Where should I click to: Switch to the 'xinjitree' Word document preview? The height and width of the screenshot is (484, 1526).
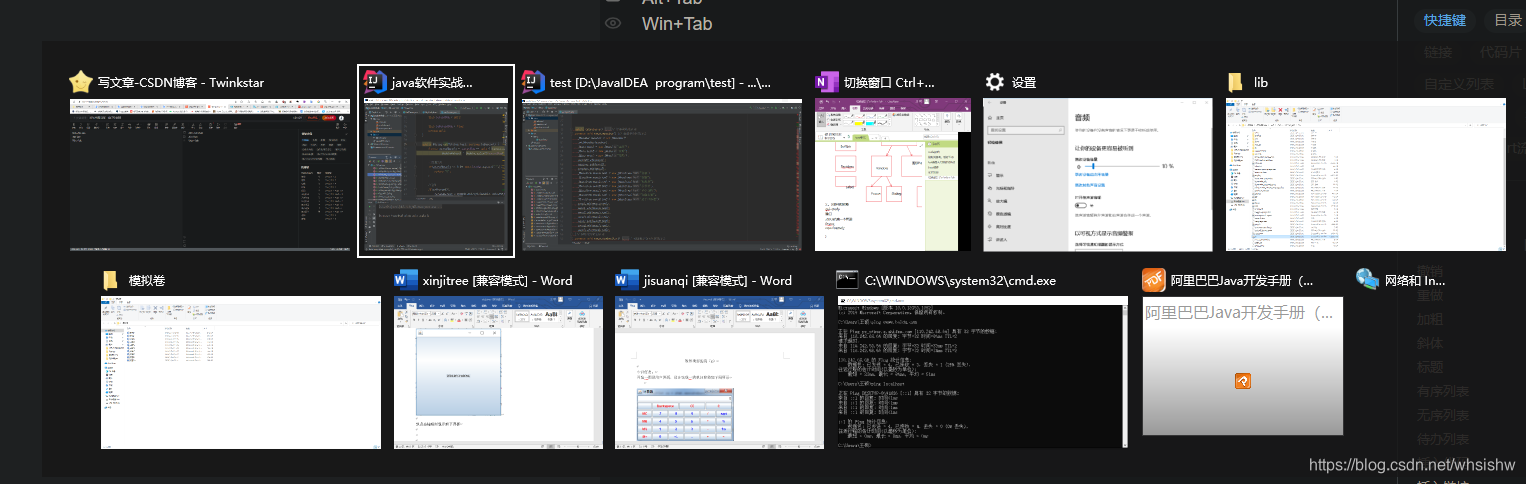tap(498, 372)
